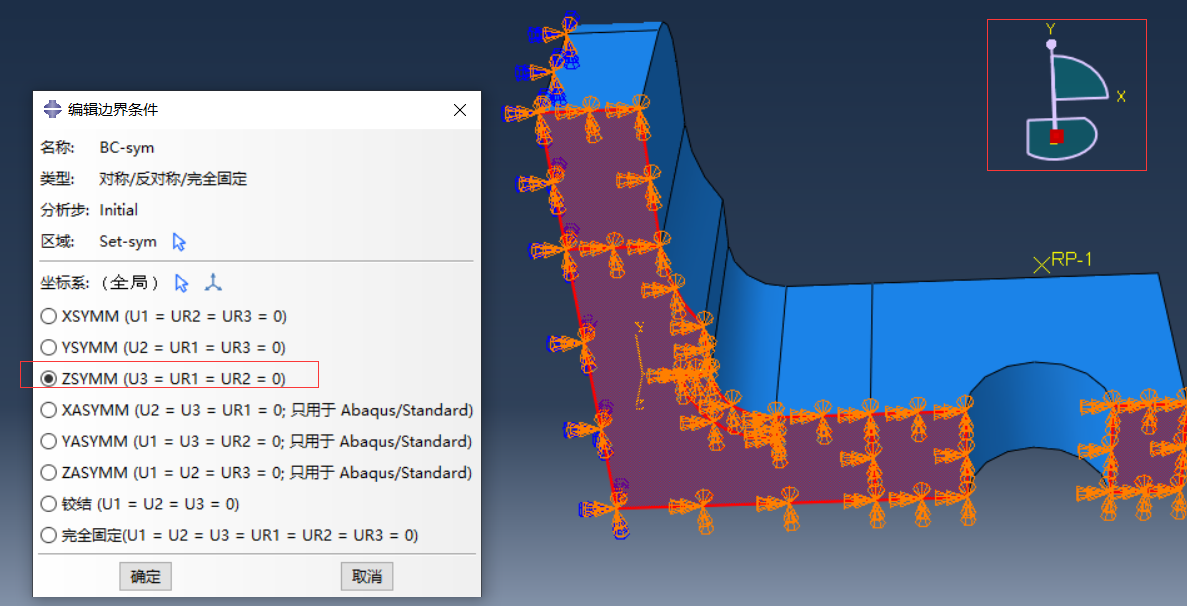This screenshot has width=1187, height=606.
Task: Click the red square at view triad origin
Action: click(x=1056, y=136)
